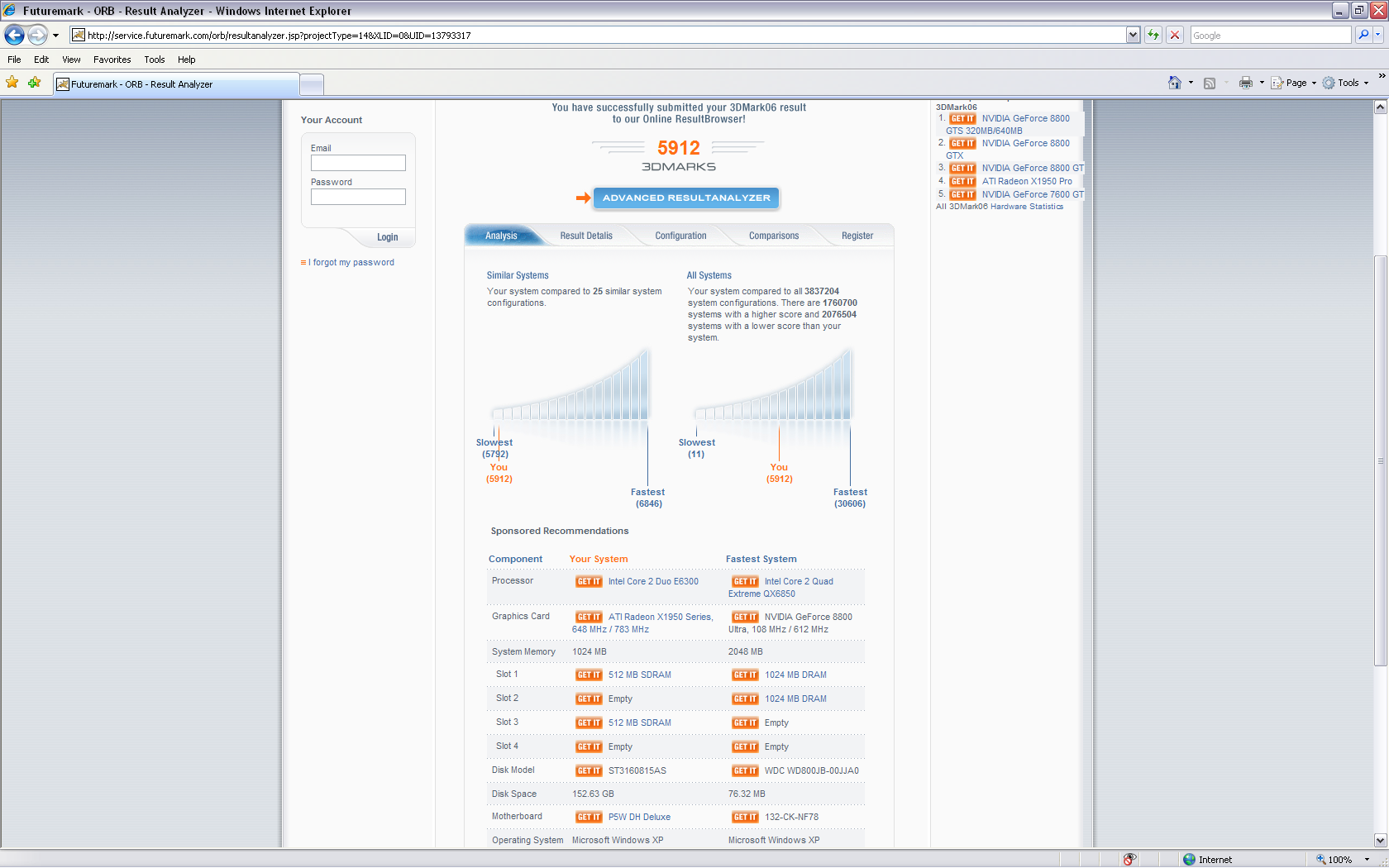Click the vertical scrollbar down arrow
Viewport: 1389px width, 868px height.
click(x=1380, y=840)
